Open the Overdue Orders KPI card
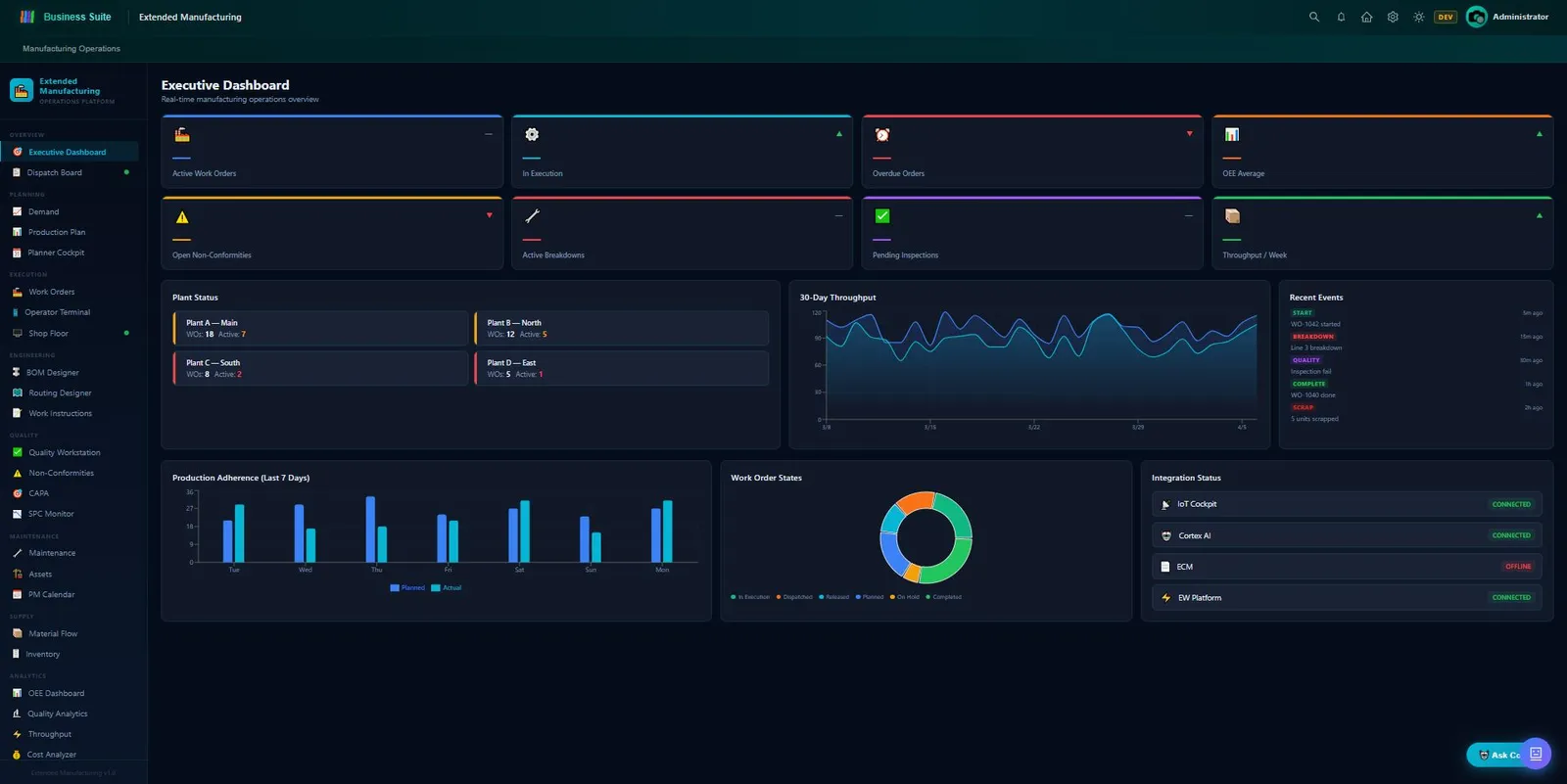Image resolution: width=1567 pixels, height=784 pixels. pyautogui.click(x=1032, y=152)
